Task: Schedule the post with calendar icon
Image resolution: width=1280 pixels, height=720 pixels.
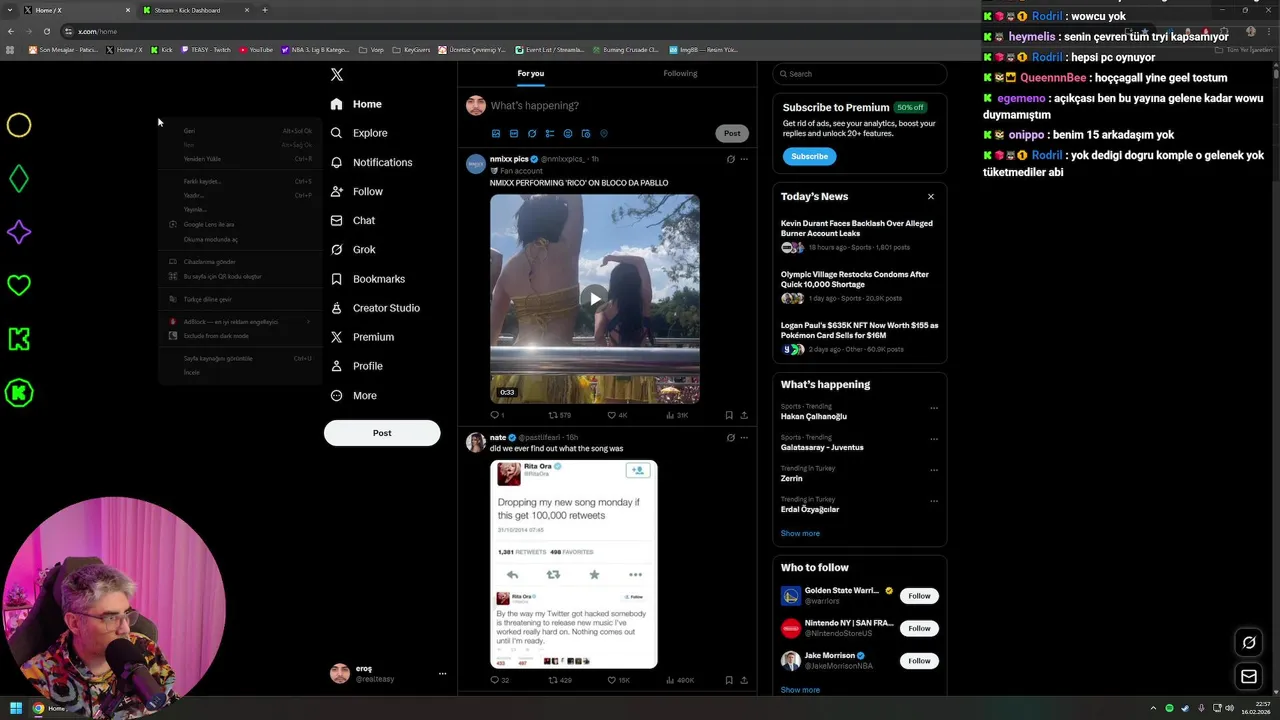Action: tap(586, 133)
